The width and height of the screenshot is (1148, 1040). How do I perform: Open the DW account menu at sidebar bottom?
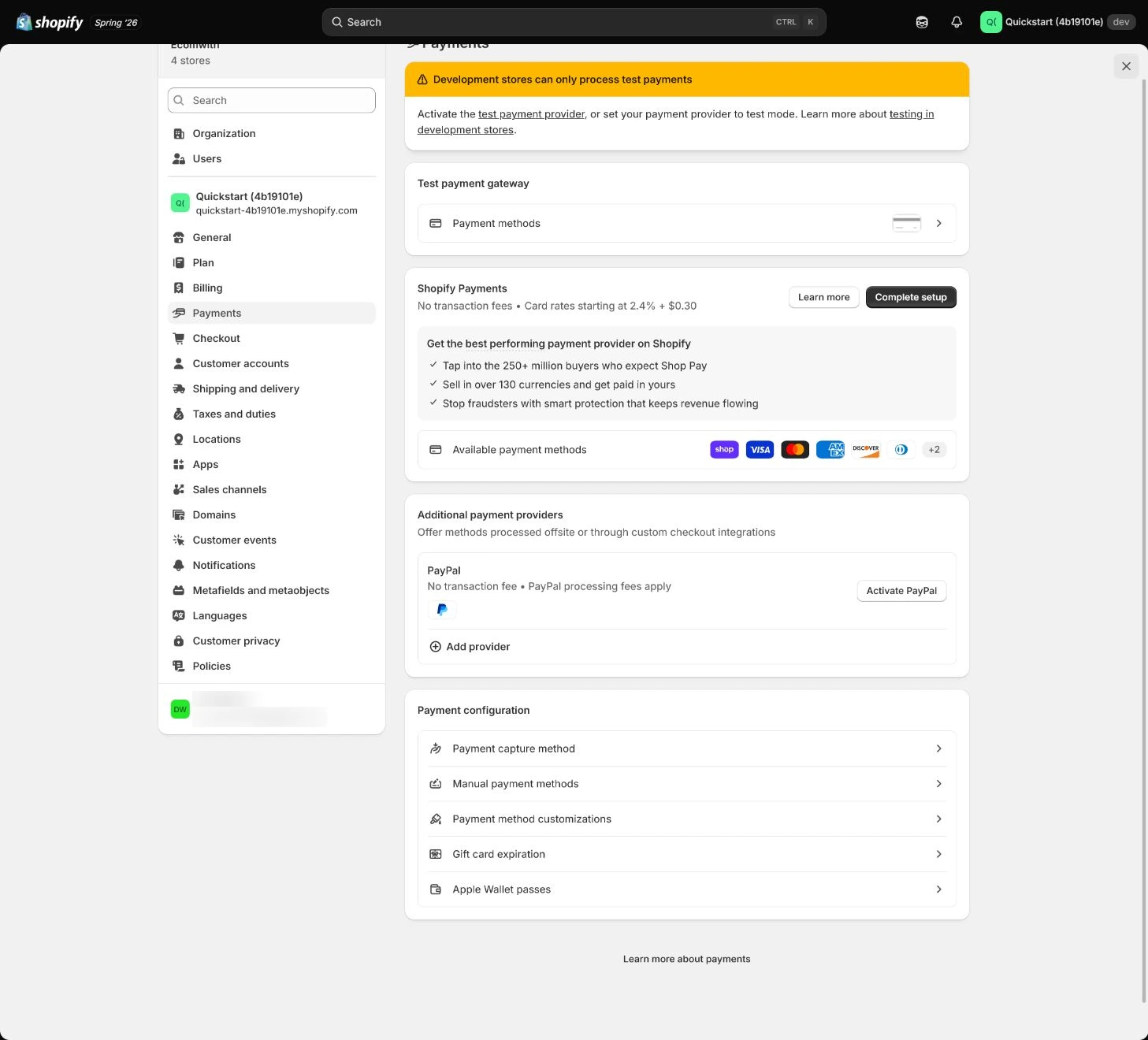click(x=271, y=709)
